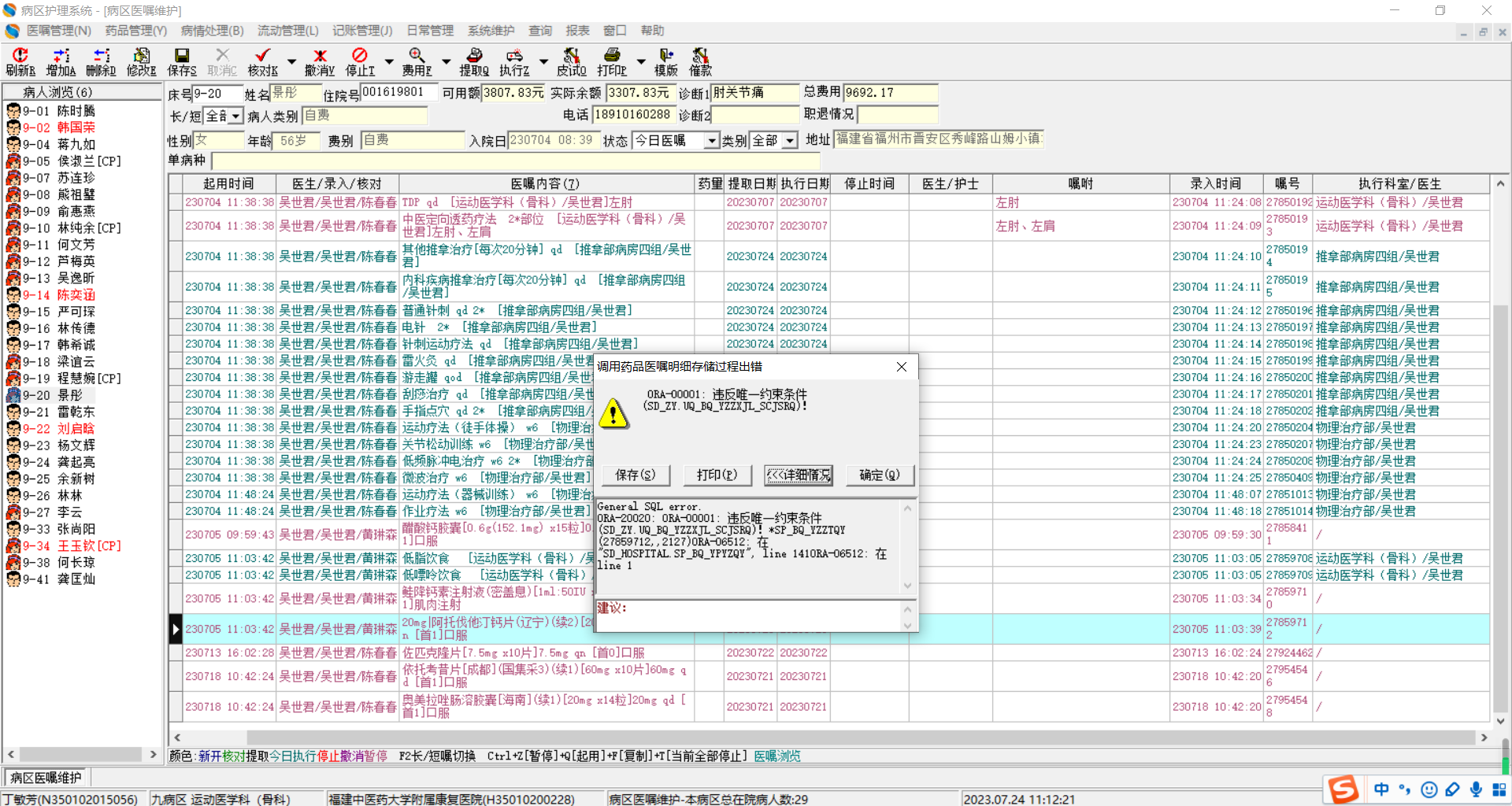Click the 核对K verify checkmark icon
This screenshot has width=1512, height=806.
point(263,61)
